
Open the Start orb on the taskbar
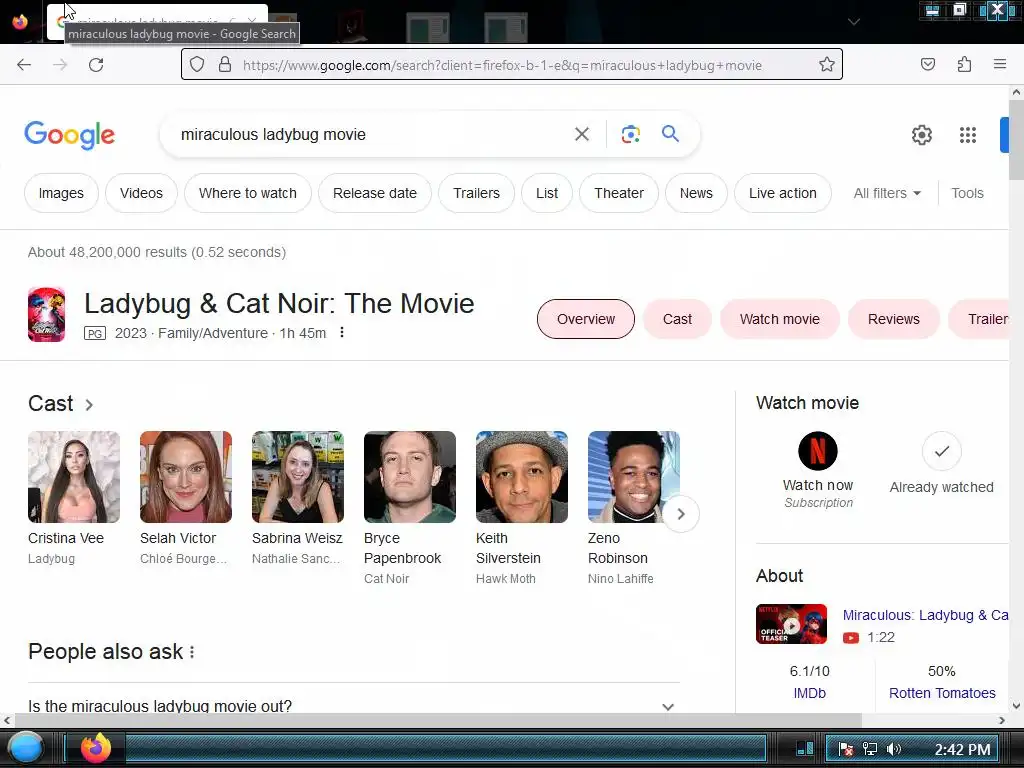pyautogui.click(x=27, y=748)
